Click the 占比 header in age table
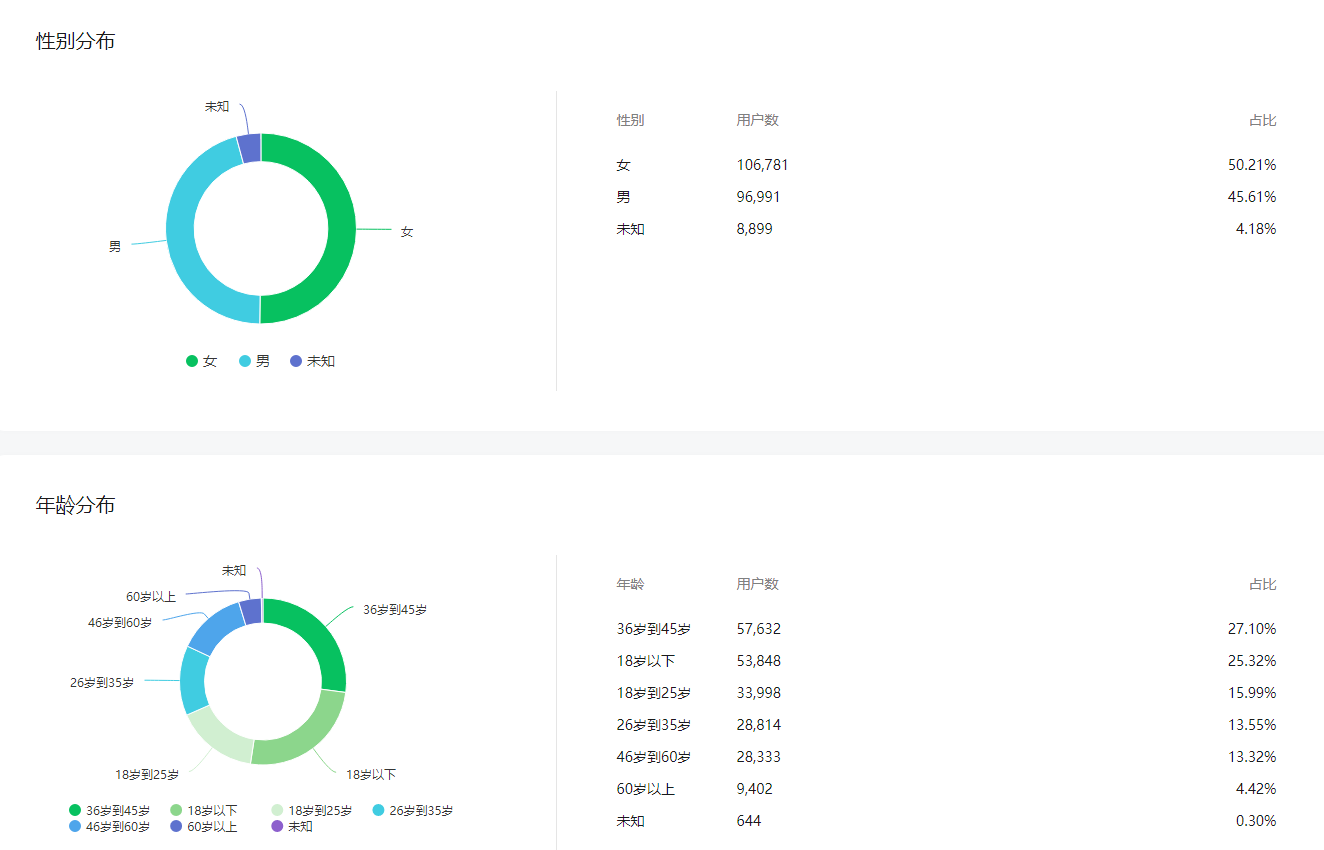This screenshot has width=1324, height=850. [x=1262, y=584]
